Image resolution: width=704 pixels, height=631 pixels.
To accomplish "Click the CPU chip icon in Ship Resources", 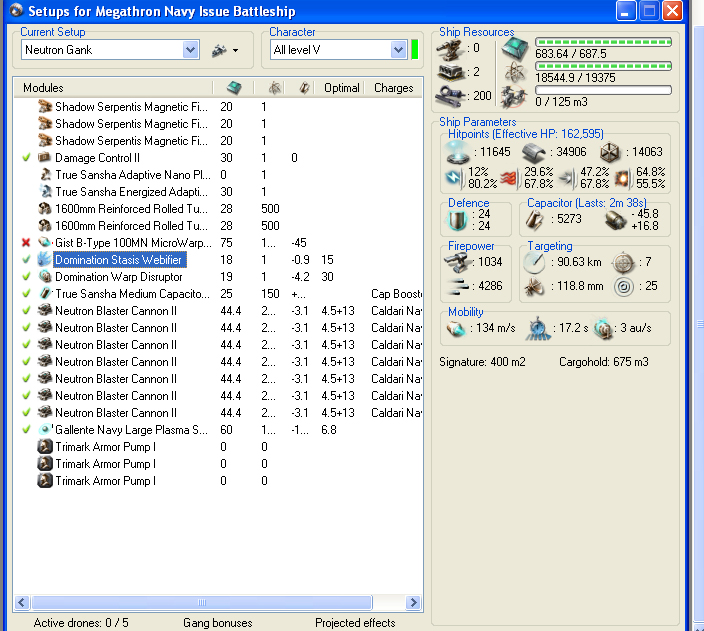I will coord(515,49).
